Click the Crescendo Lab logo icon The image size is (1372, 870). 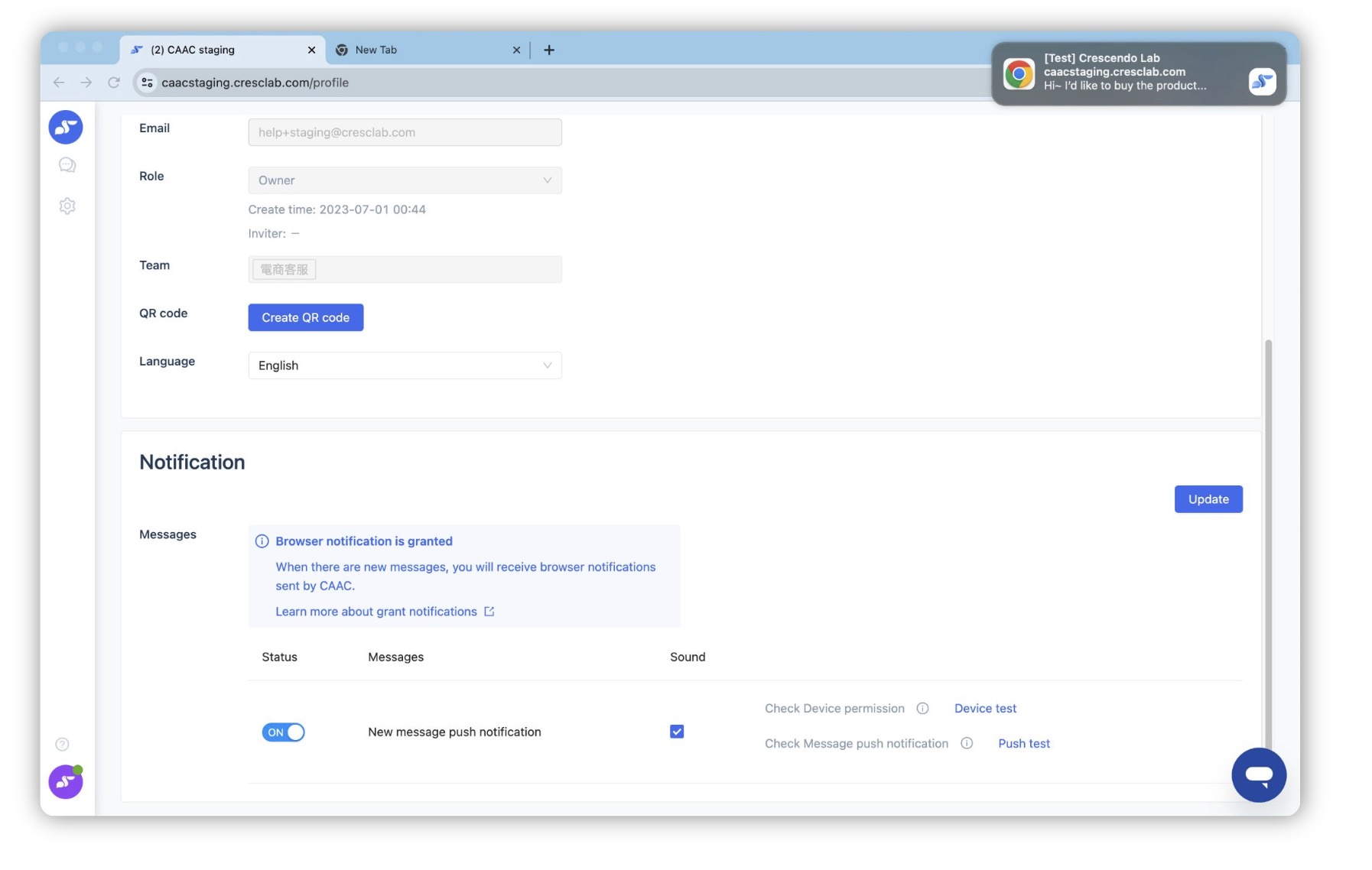point(66,127)
